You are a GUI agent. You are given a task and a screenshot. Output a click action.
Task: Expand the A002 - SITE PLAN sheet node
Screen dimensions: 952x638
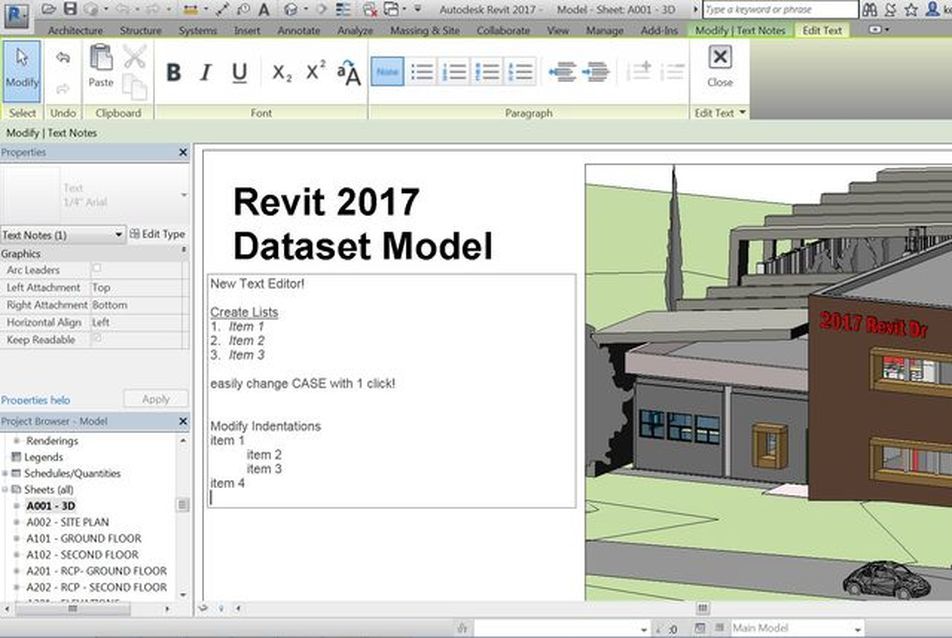[x=16, y=522]
